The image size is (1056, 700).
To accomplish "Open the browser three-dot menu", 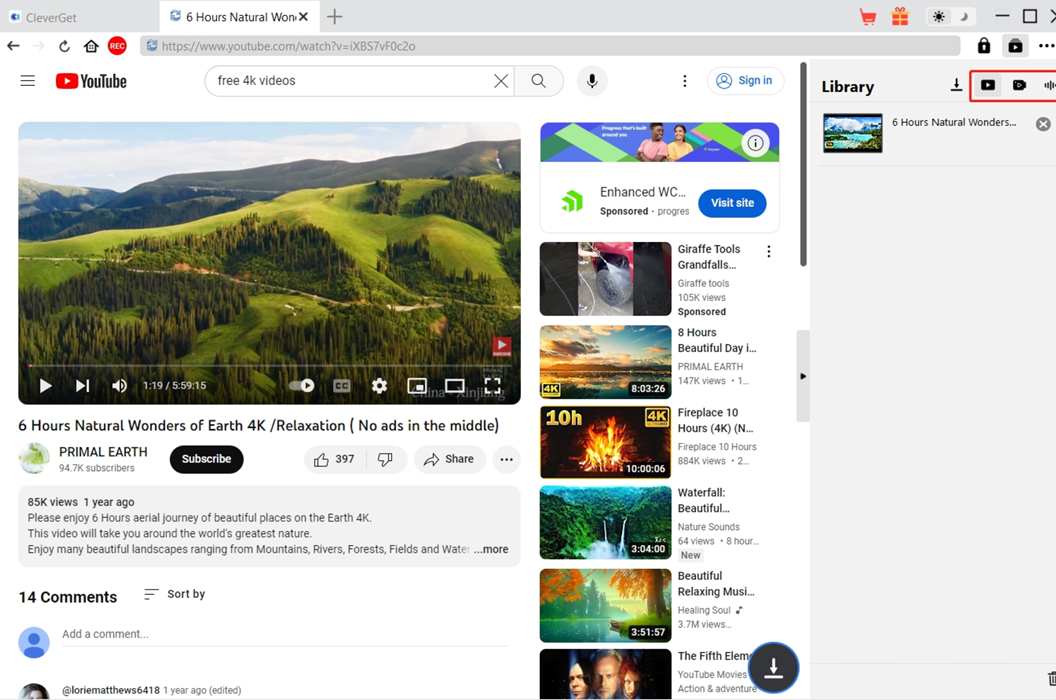I will pos(1046,45).
